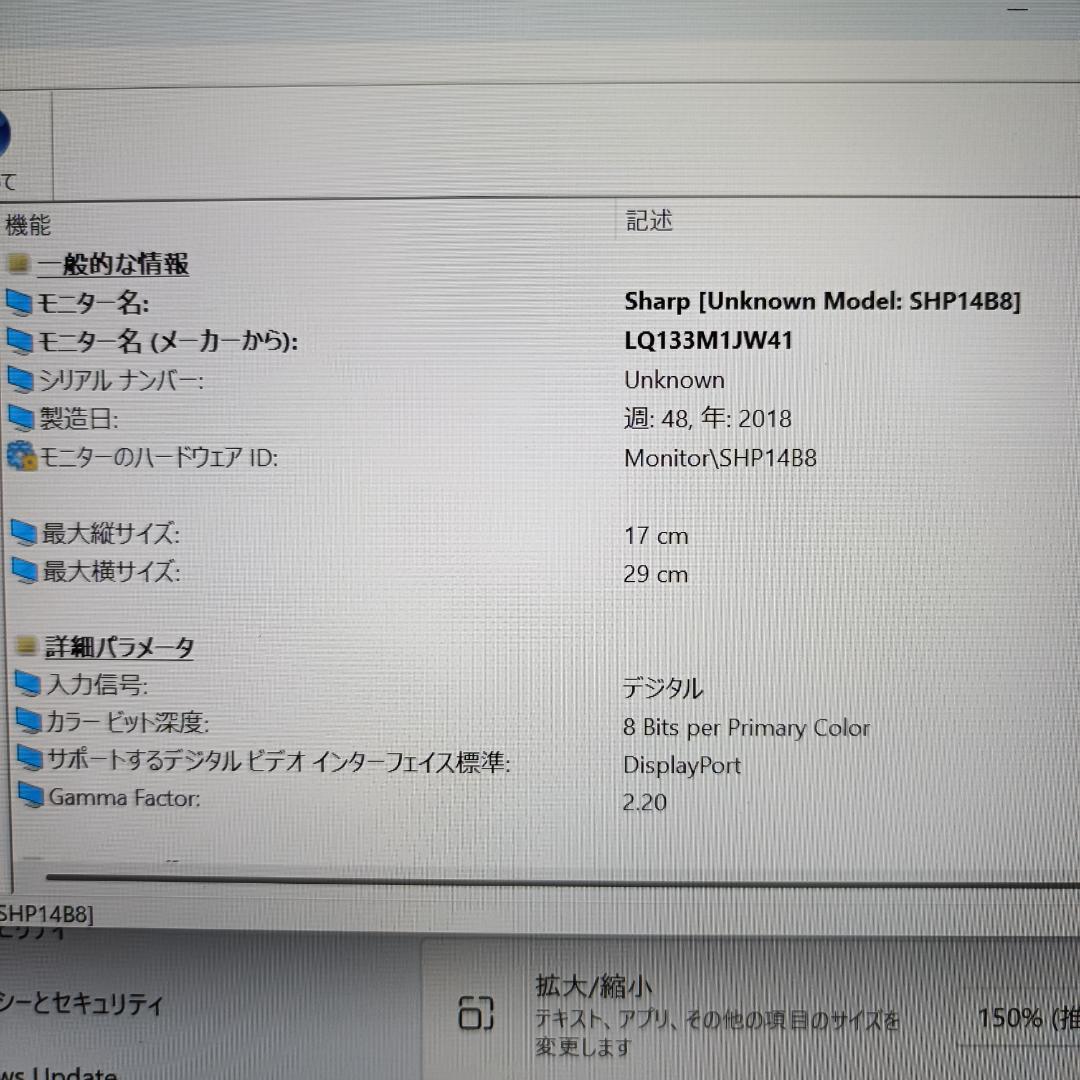Click the 週: 48, 年: 2018 value
Image resolution: width=1080 pixels, height=1080 pixels.
[x=707, y=418]
